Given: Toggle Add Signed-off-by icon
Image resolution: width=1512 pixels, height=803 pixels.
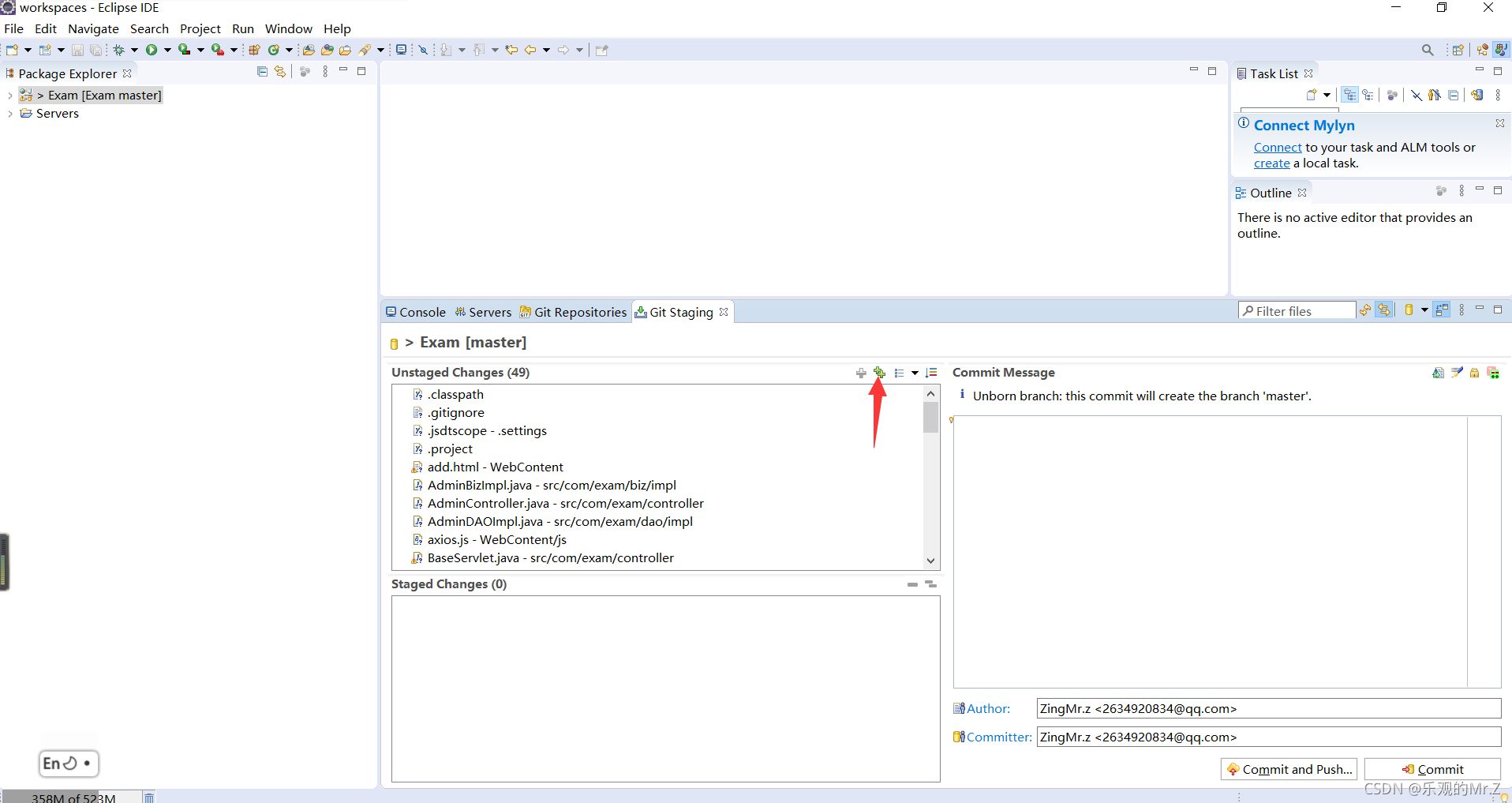Looking at the screenshot, I should [x=1457, y=373].
